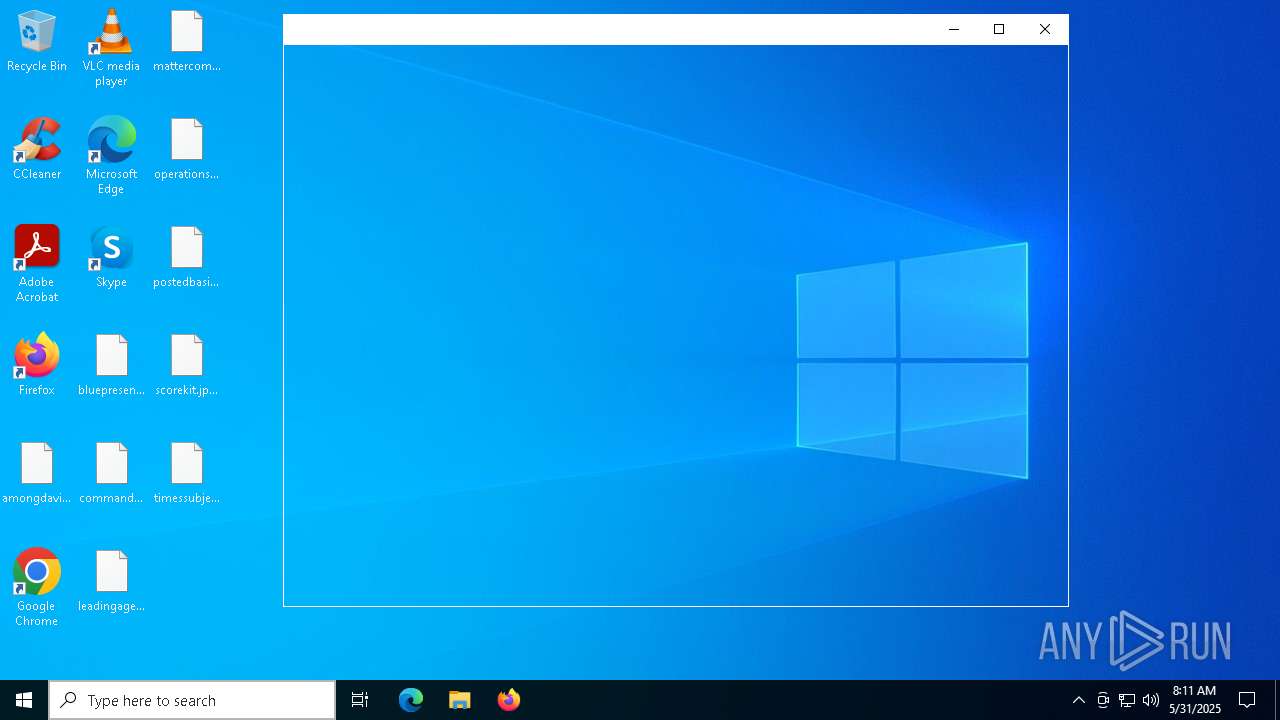The height and width of the screenshot is (720, 1280).
Task: Open Adobe Acrobat desktop shortcut
Action: click(x=37, y=264)
